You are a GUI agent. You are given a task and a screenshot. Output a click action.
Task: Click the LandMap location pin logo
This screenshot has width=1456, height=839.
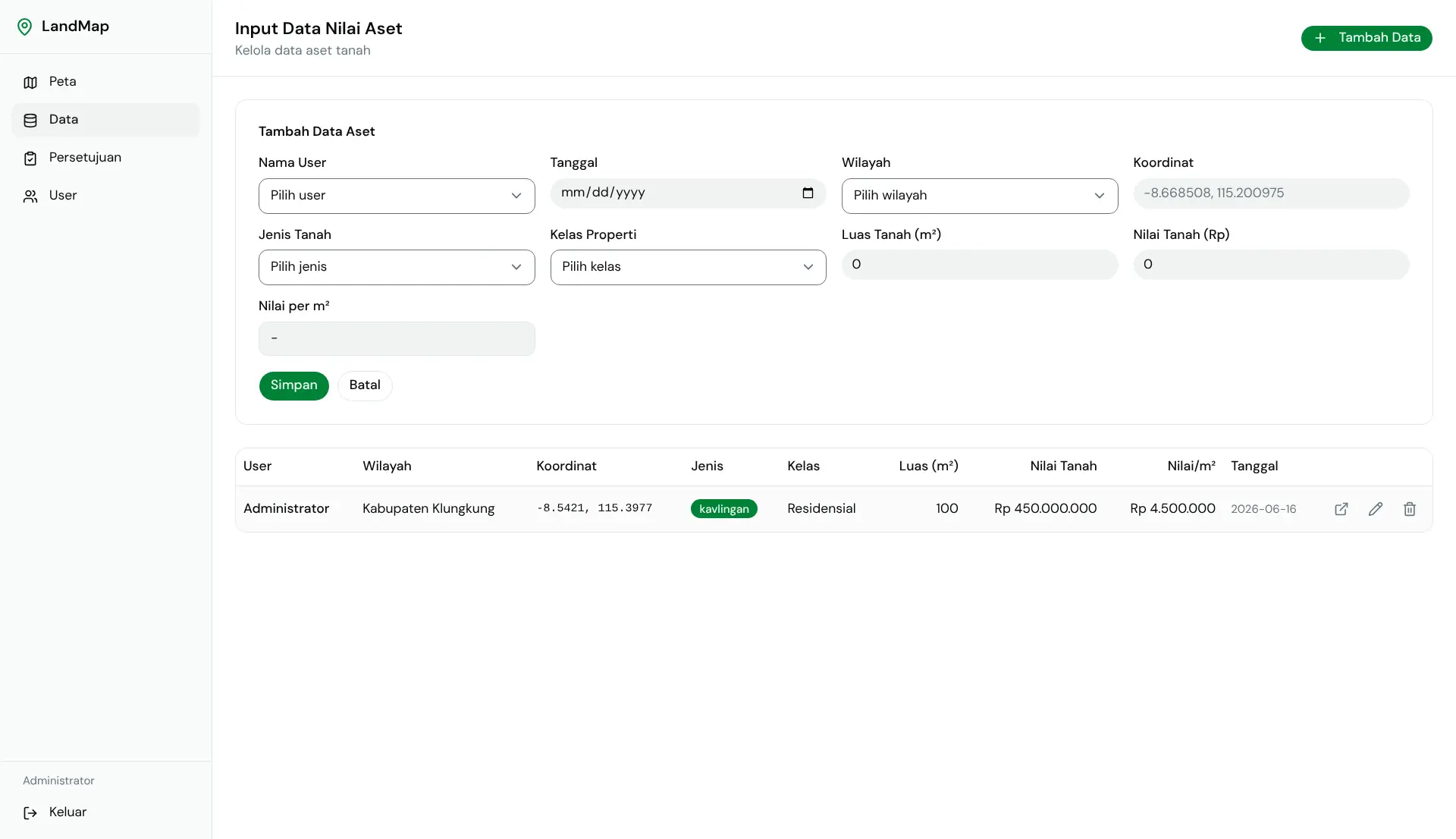25,27
